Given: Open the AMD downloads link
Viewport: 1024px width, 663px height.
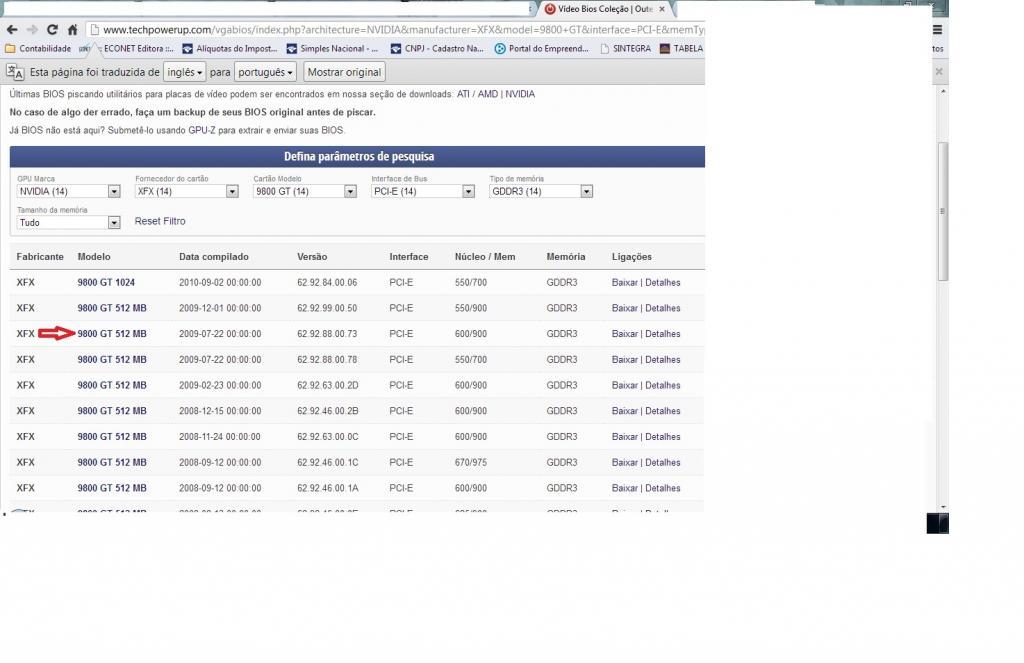Looking at the screenshot, I should point(487,94).
